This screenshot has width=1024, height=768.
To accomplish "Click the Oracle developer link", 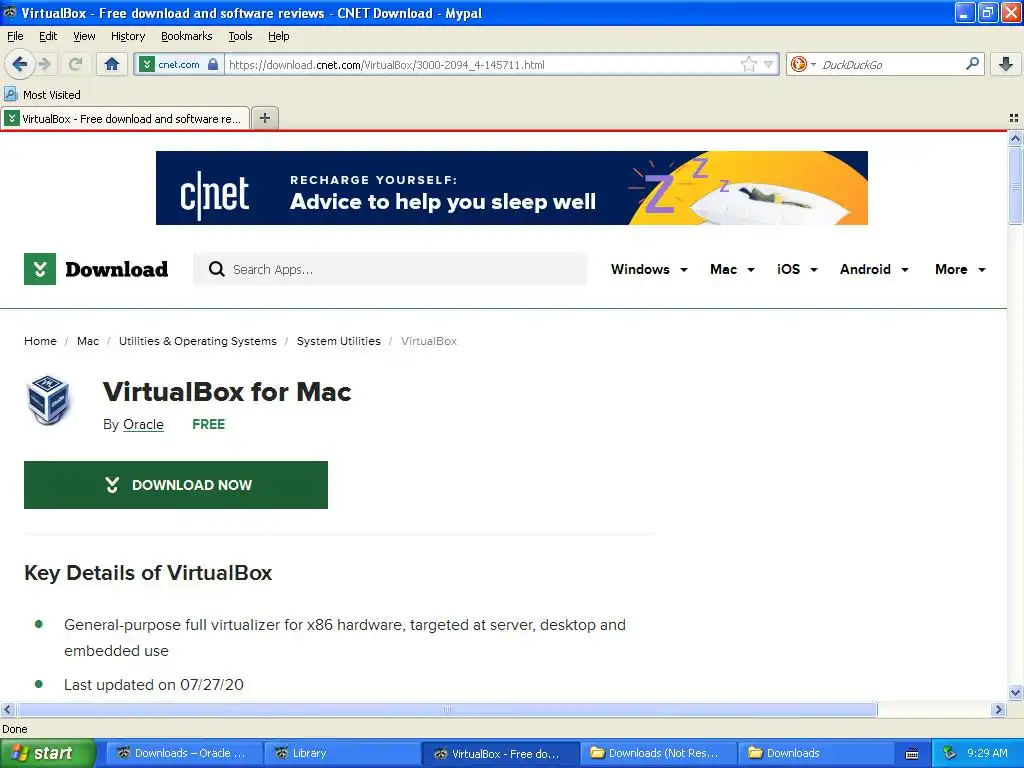I will pyautogui.click(x=143, y=424).
